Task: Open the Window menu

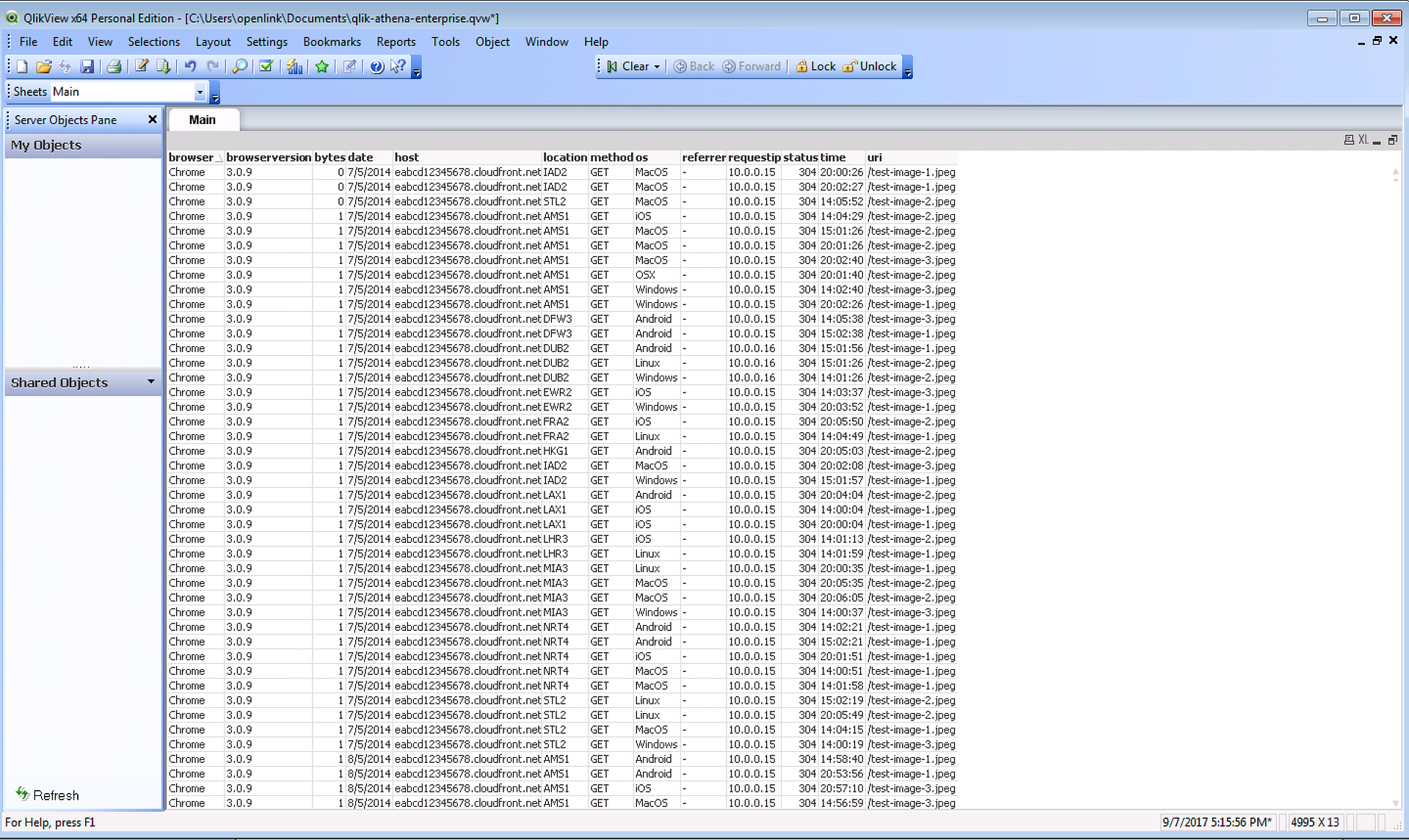Action: (547, 42)
